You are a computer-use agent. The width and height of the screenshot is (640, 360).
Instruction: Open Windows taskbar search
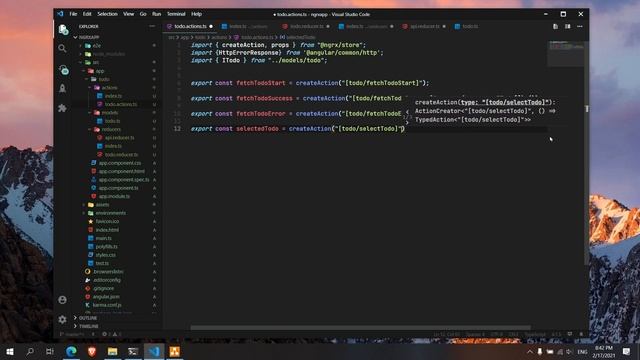point(30,351)
